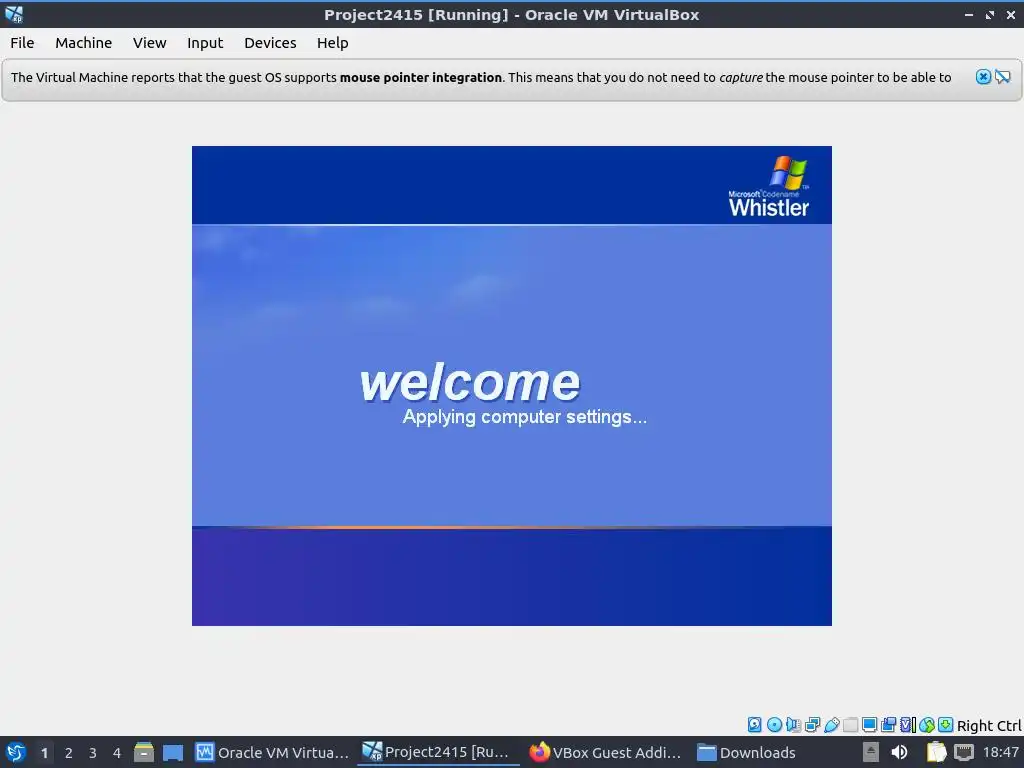Open the Devices menu
The image size is (1024, 768).
[270, 42]
